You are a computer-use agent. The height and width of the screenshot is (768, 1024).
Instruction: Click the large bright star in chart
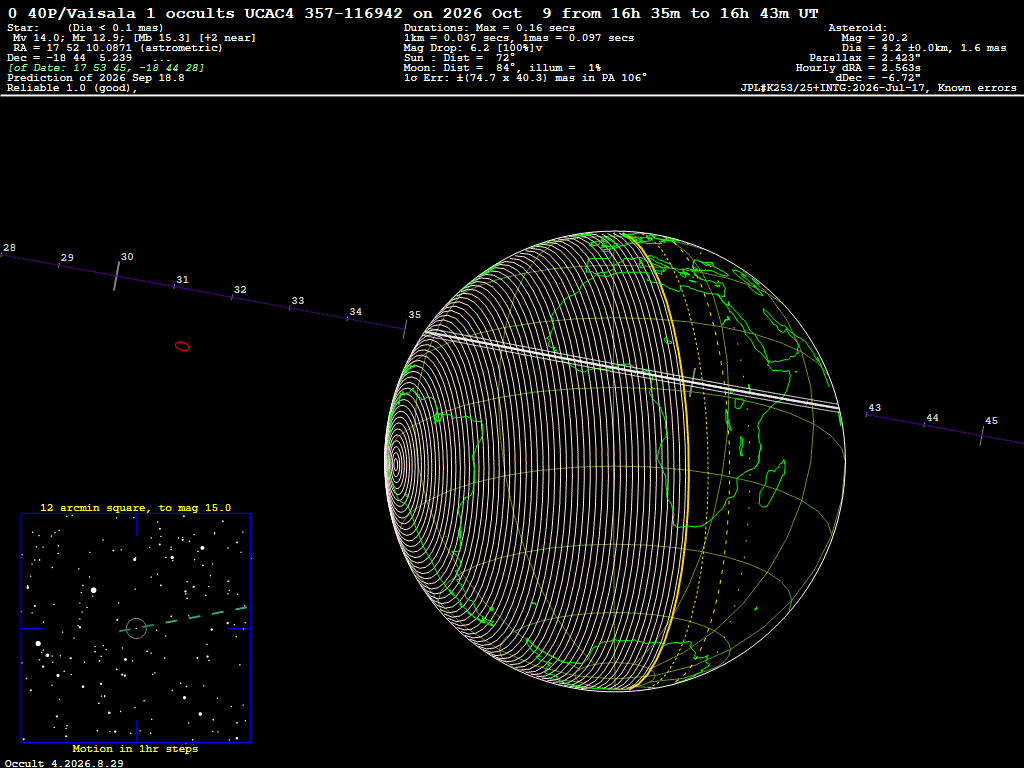(93, 590)
